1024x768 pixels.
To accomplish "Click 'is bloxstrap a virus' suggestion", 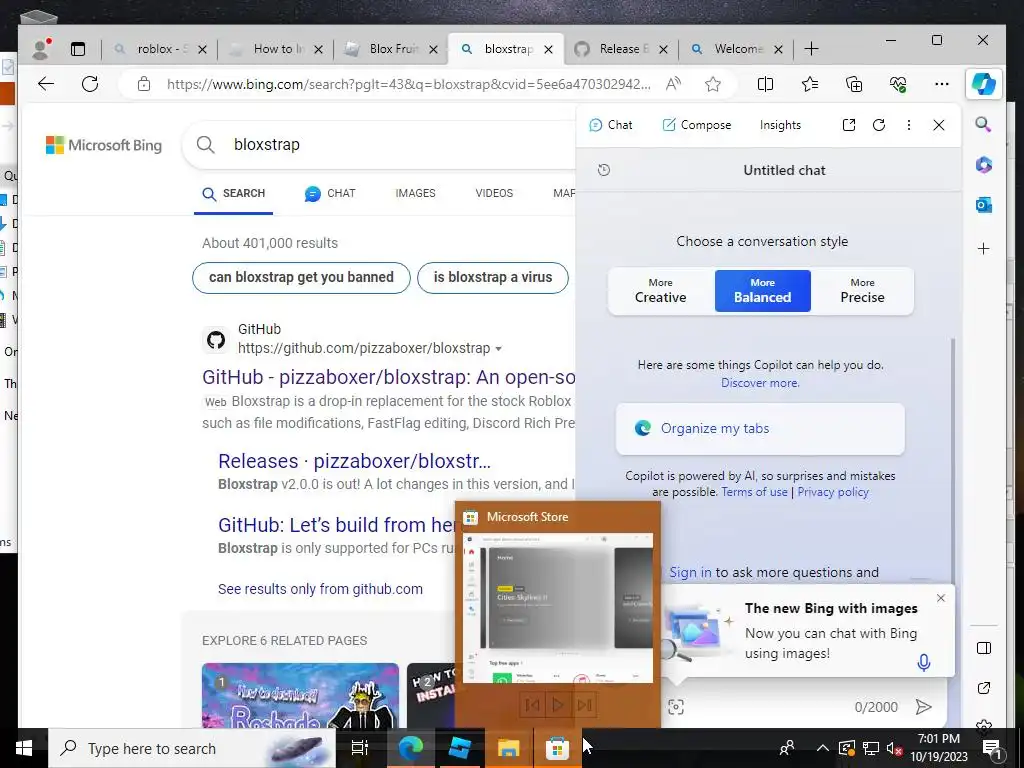I will pos(492,278).
